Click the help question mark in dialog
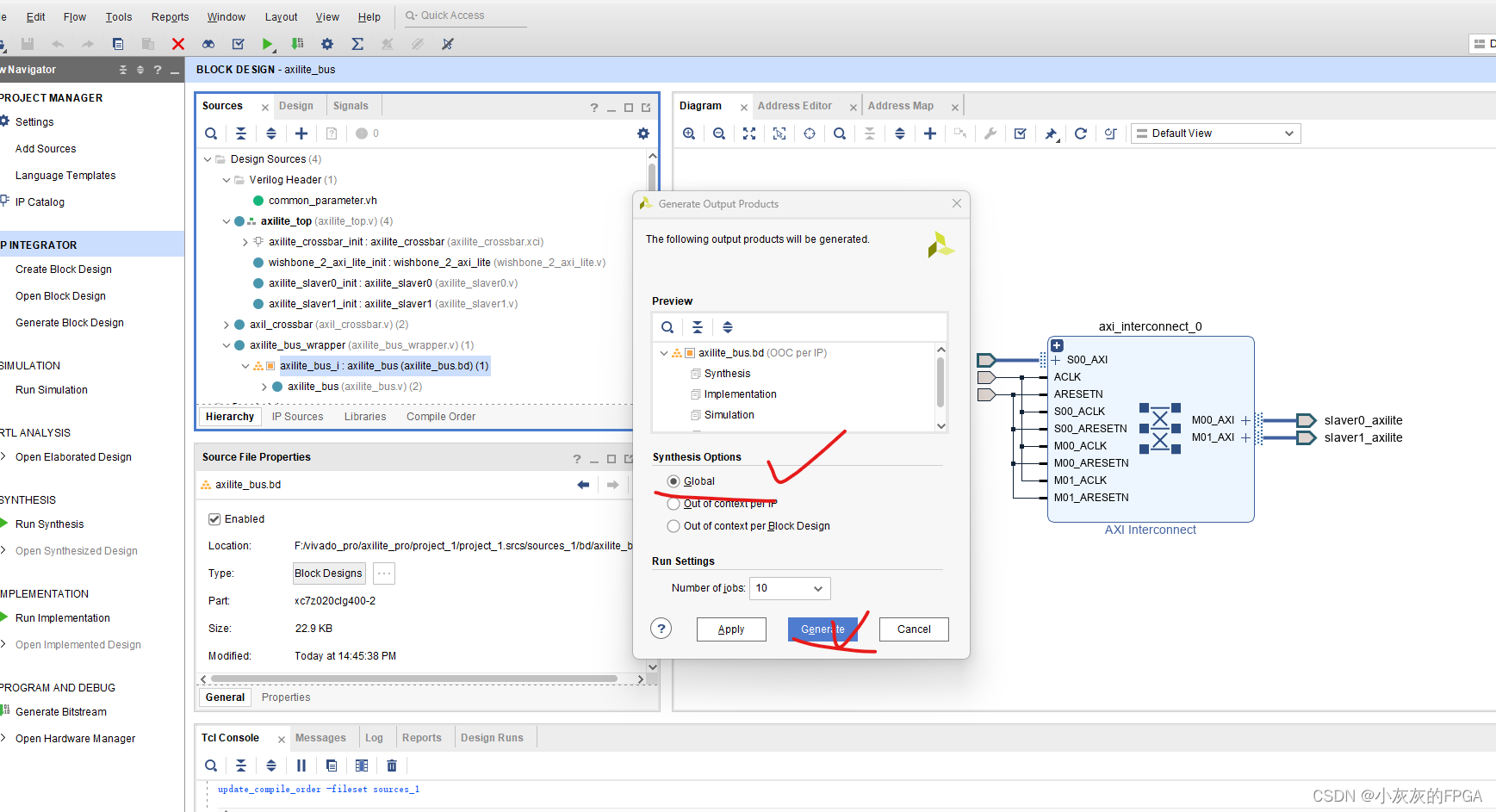The image size is (1496, 812). click(x=661, y=629)
